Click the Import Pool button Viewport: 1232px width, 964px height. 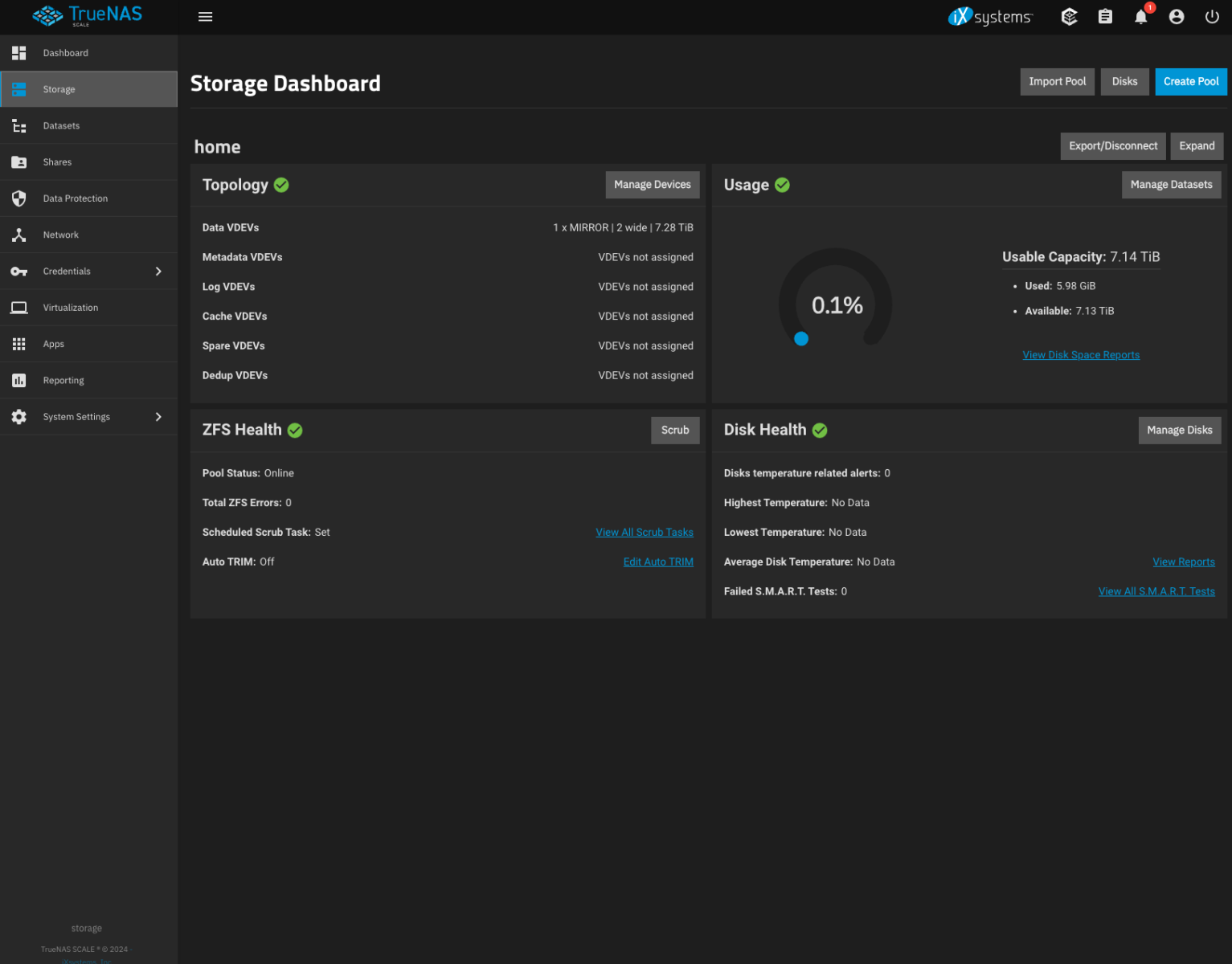1057,82
